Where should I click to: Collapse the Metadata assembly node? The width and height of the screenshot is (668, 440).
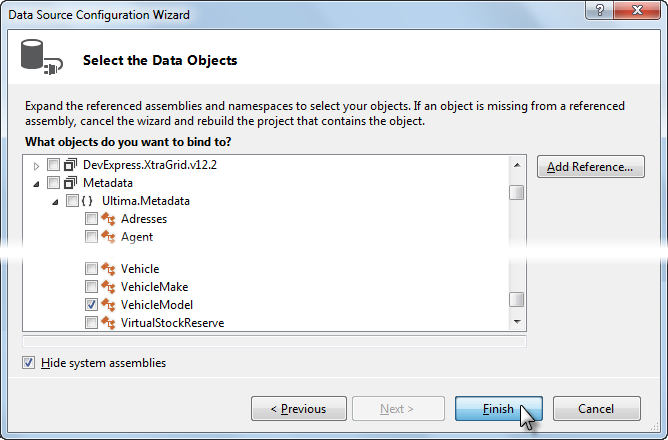click(37, 184)
